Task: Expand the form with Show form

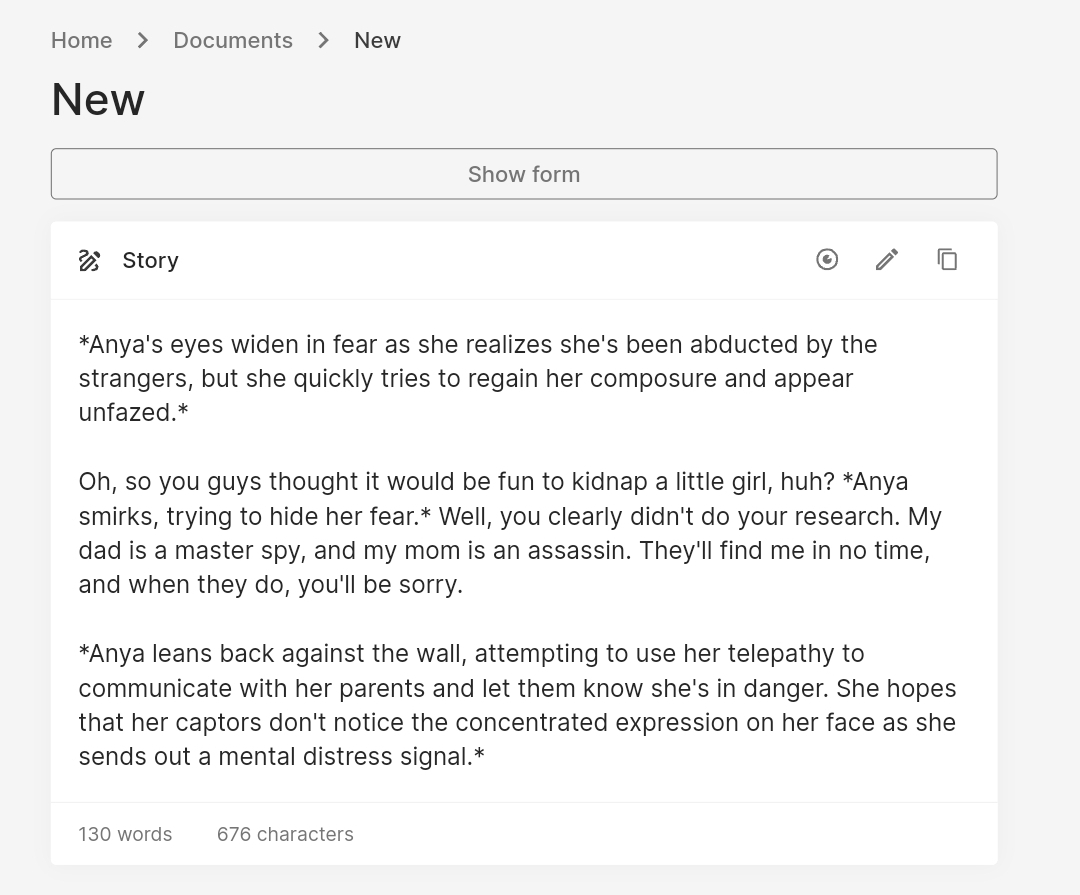Action: click(524, 174)
